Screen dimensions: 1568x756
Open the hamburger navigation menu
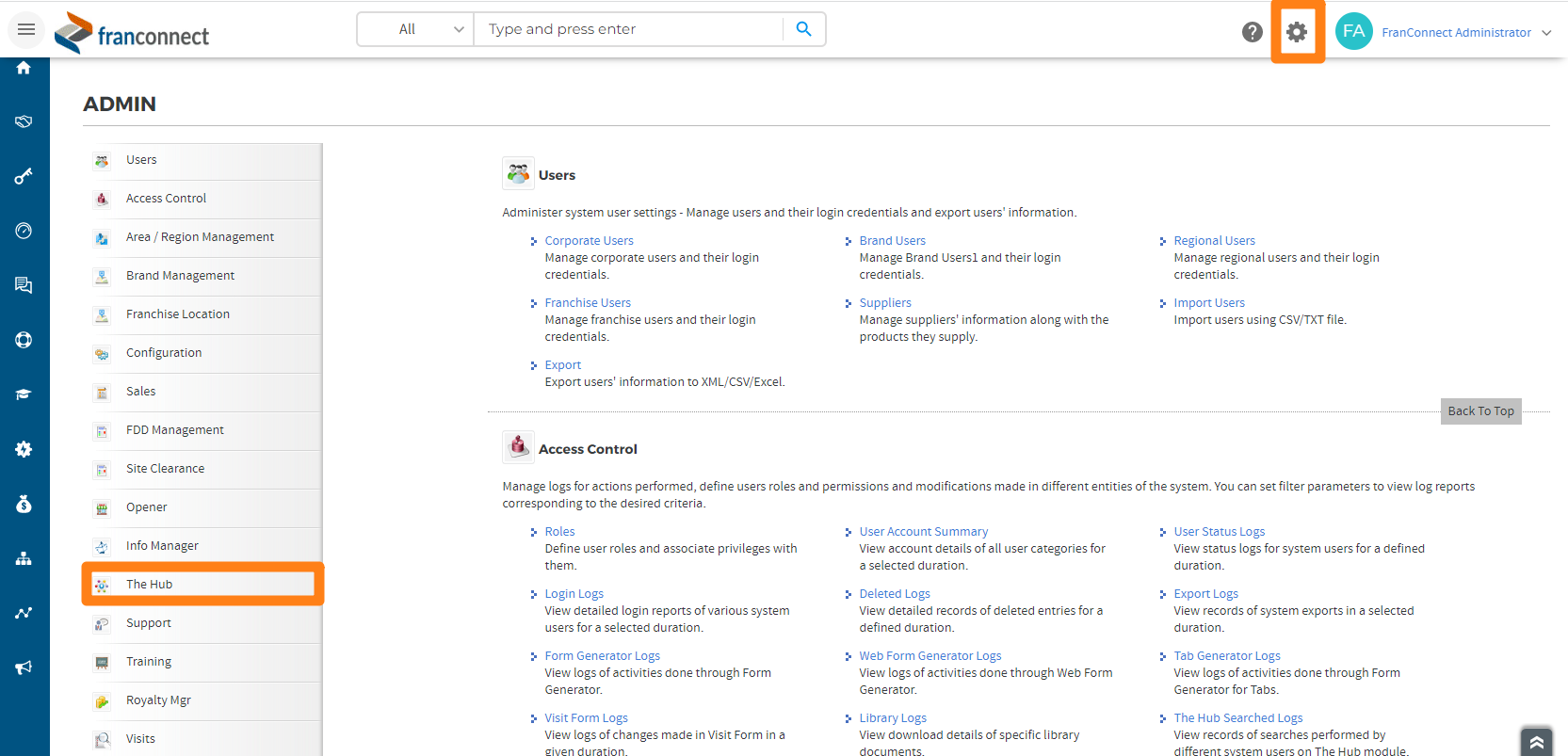pos(26,29)
